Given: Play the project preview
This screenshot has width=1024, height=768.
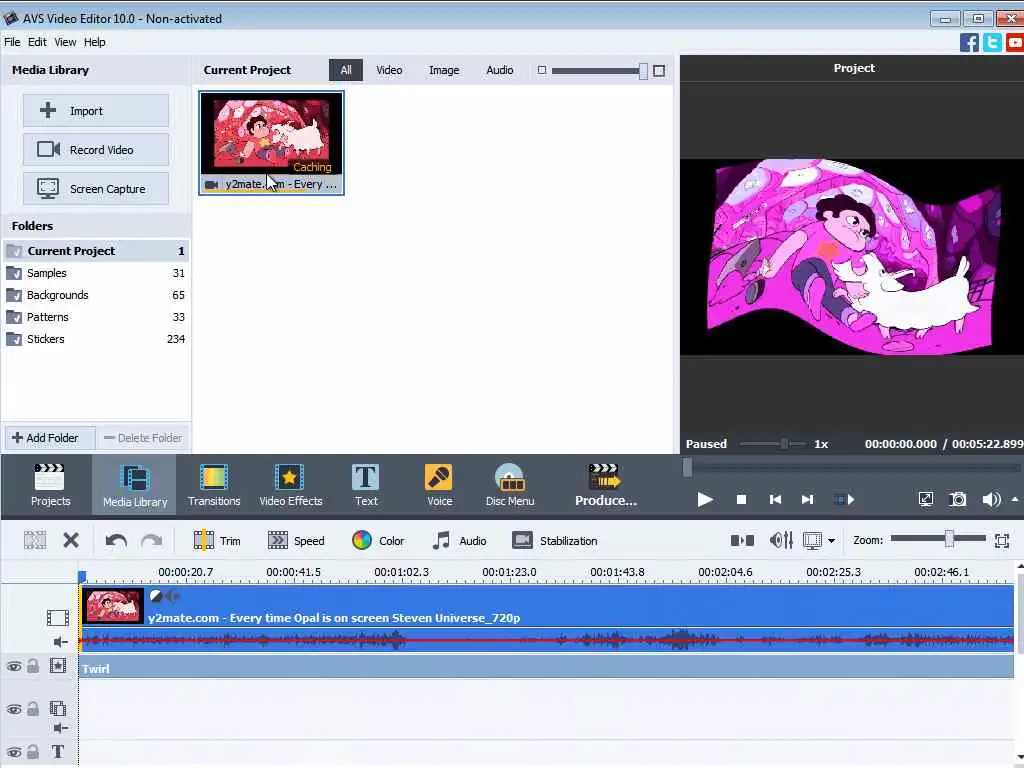Looking at the screenshot, I should coord(705,500).
